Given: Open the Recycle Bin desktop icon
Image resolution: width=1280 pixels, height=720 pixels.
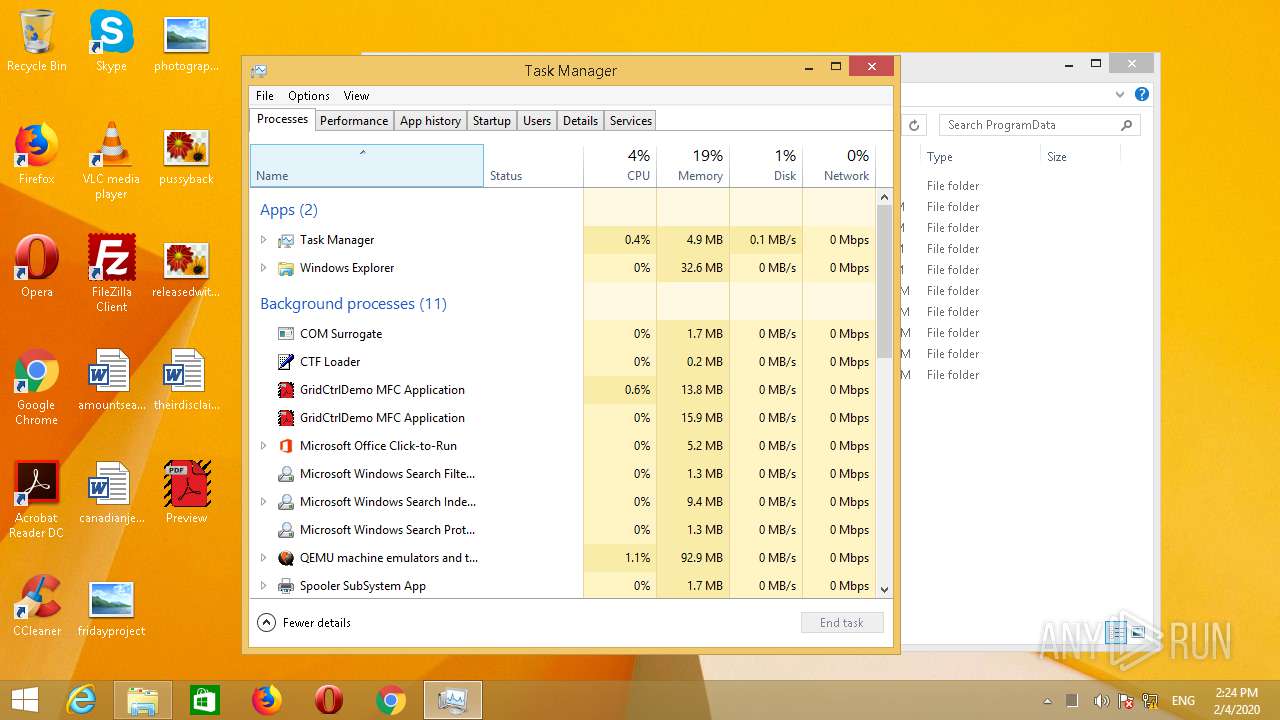Looking at the screenshot, I should tap(37, 40).
